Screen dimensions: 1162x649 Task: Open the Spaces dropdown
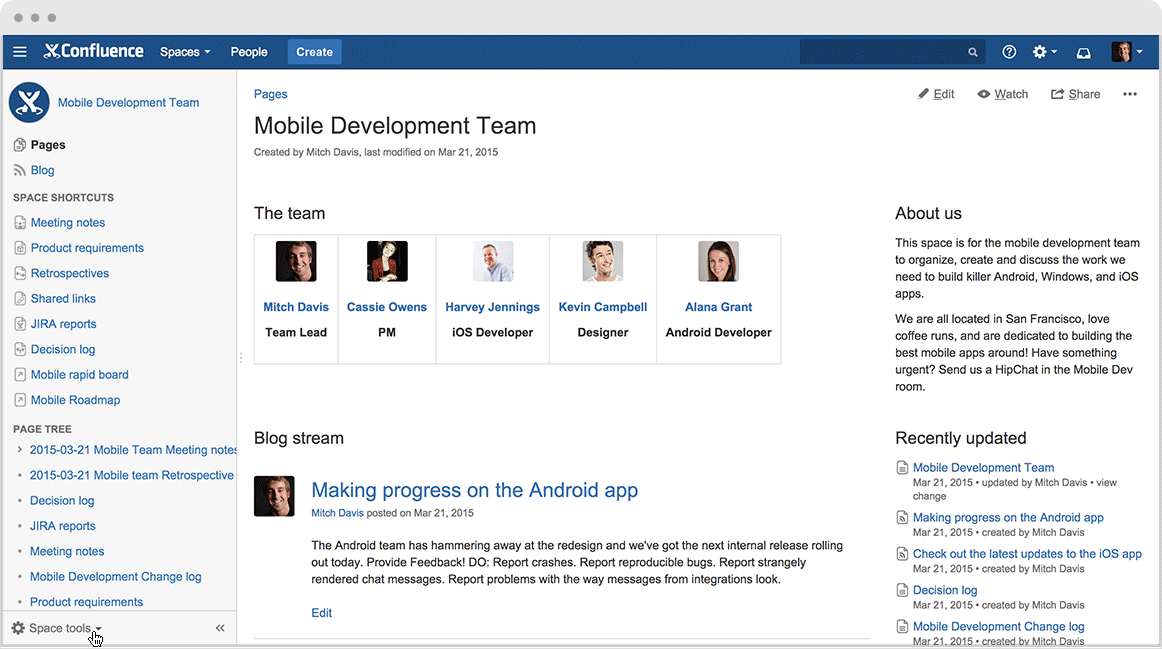[184, 51]
